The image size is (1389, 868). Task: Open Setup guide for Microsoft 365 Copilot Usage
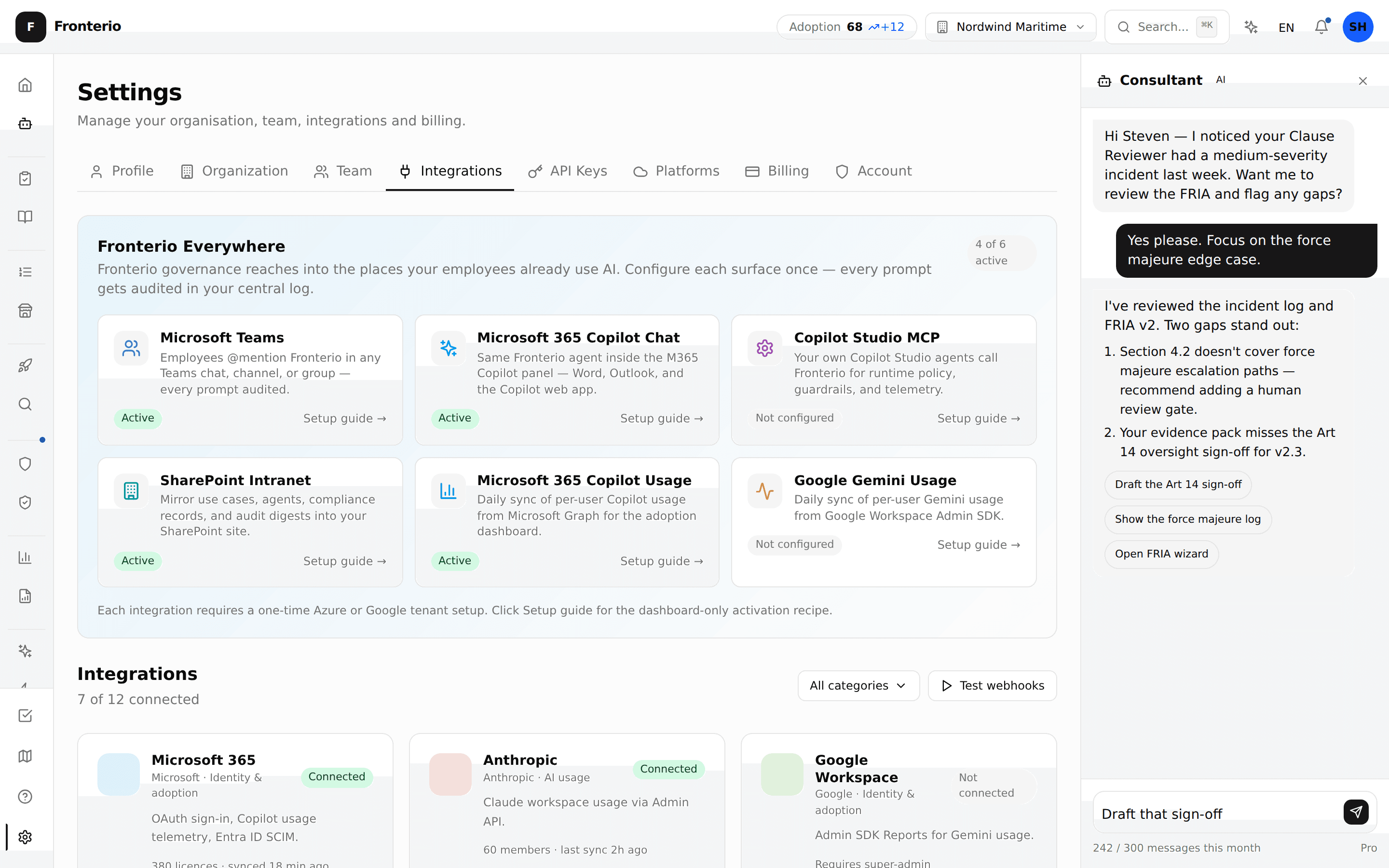pyautogui.click(x=661, y=561)
